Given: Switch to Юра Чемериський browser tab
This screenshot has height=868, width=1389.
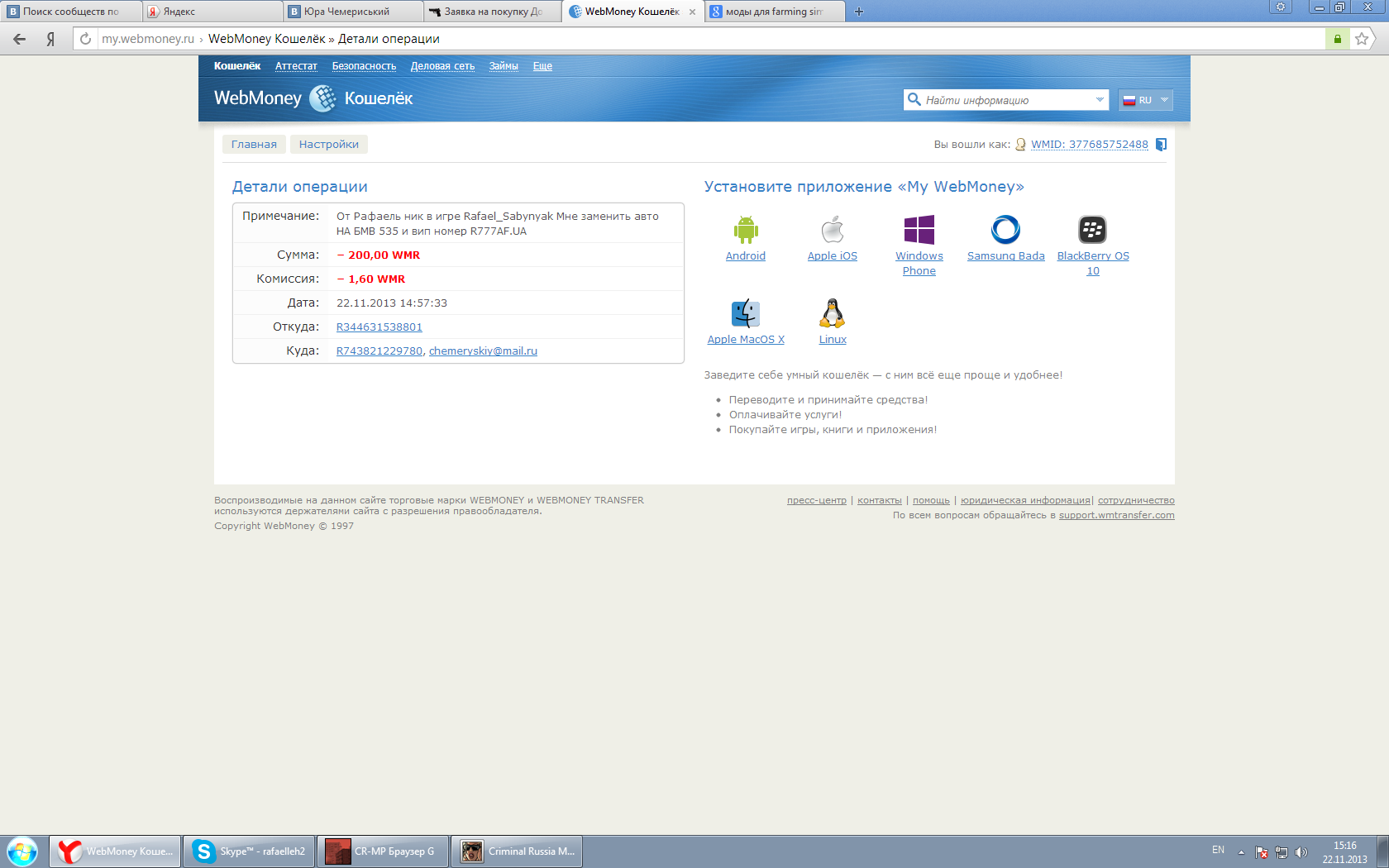Looking at the screenshot, I should [x=353, y=12].
